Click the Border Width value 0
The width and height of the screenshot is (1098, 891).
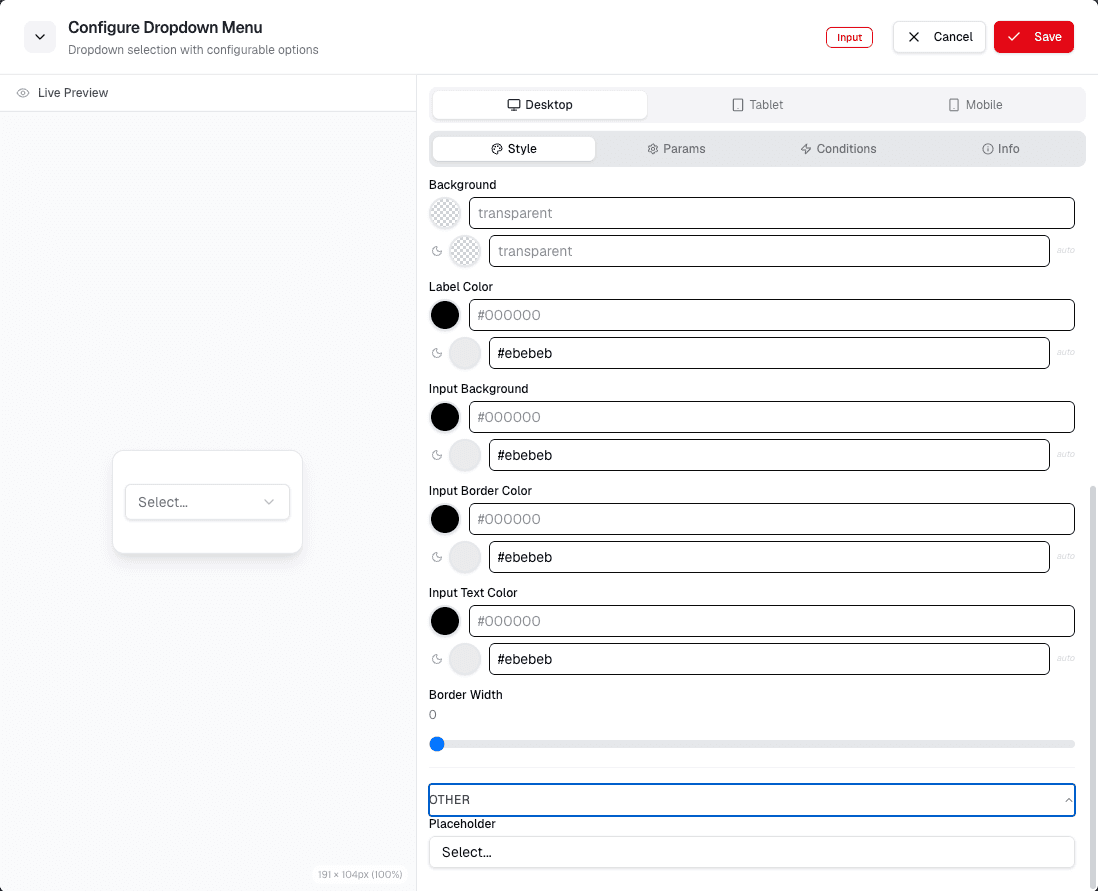pyautogui.click(x=433, y=715)
